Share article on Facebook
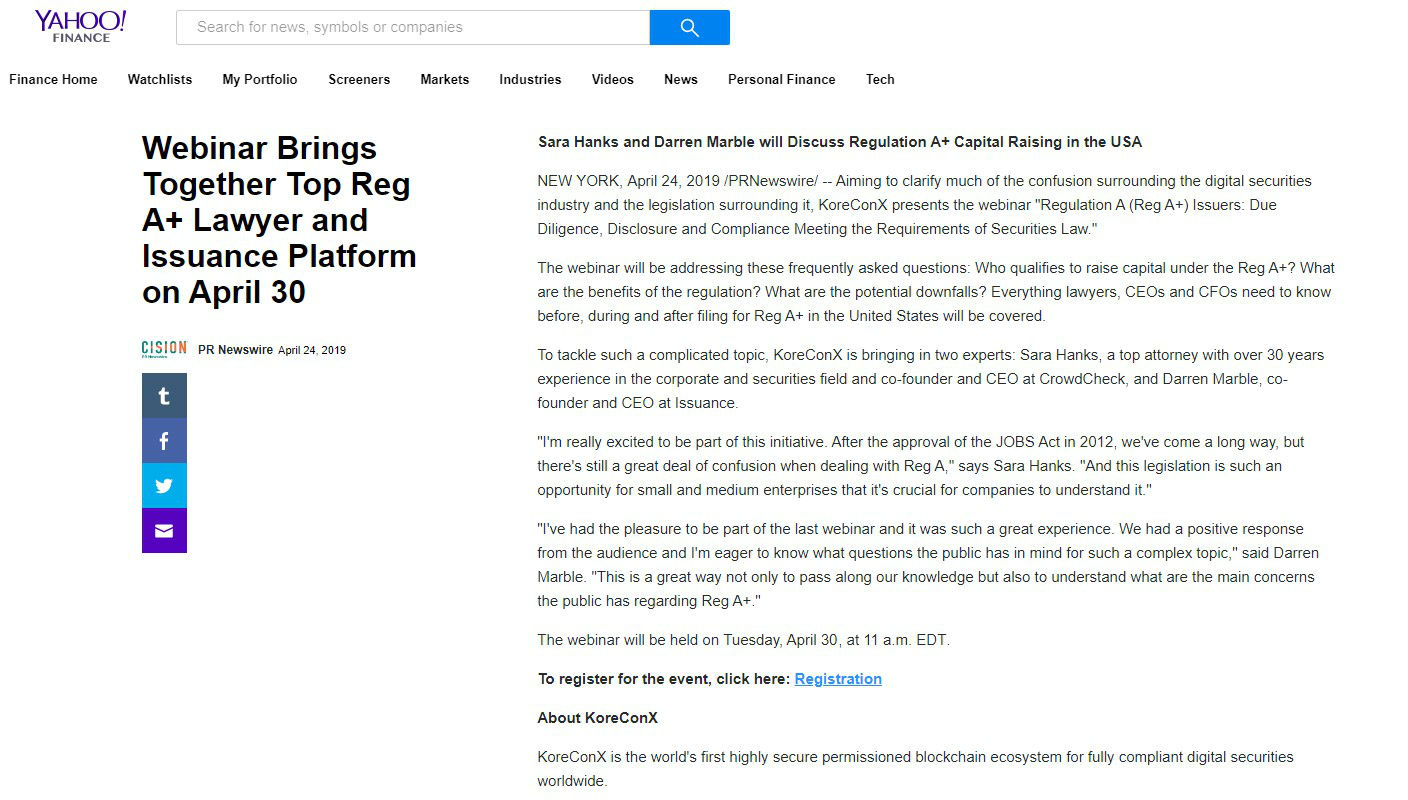Screen dimensions: 1408x800 click(164, 441)
